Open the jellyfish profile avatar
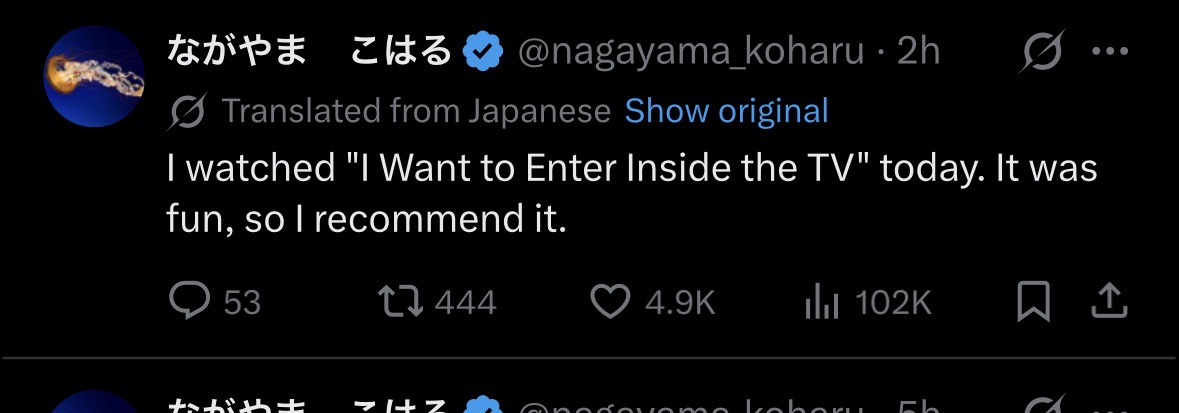This screenshot has width=1179, height=413. 94,76
